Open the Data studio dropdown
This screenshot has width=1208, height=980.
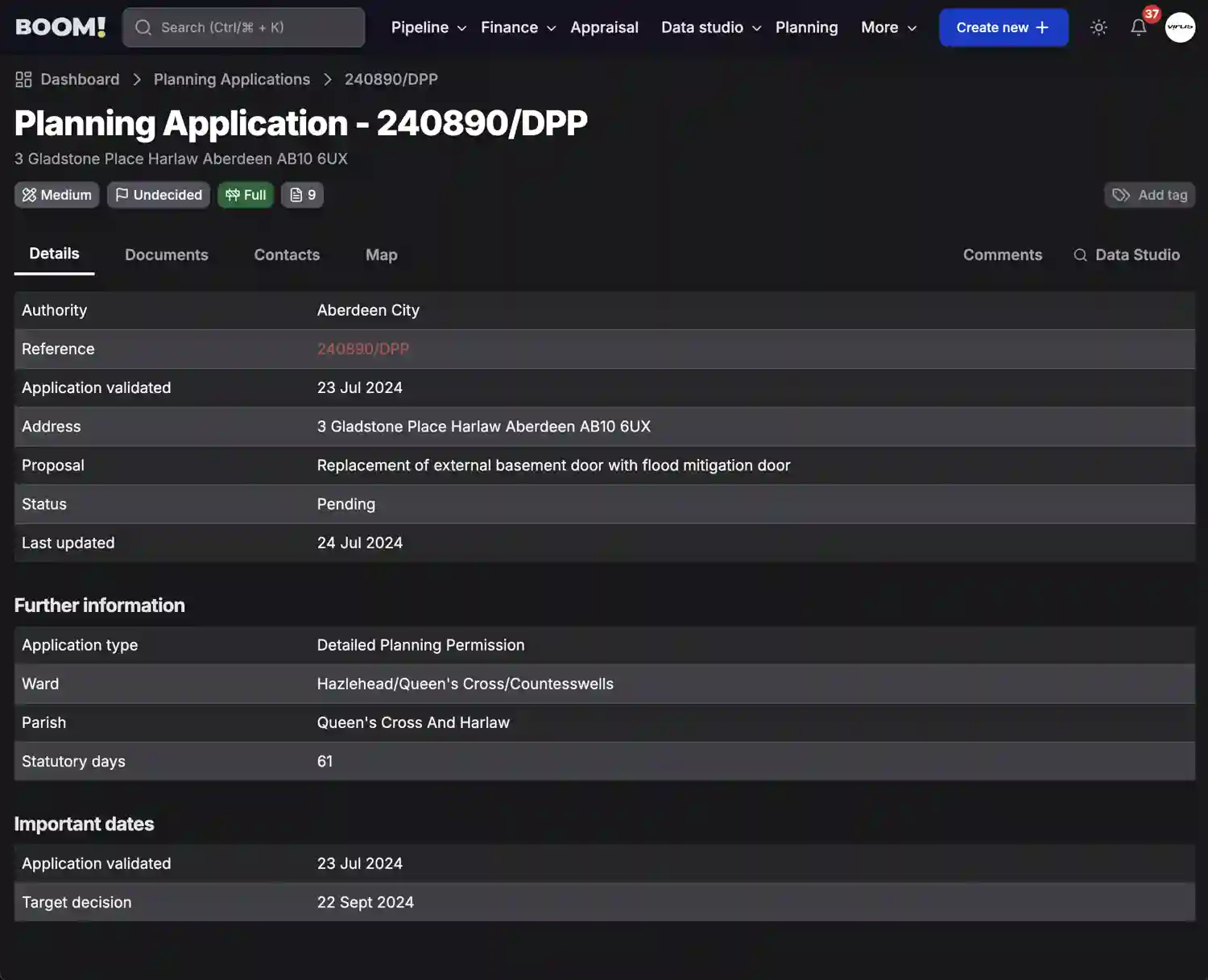(x=711, y=27)
